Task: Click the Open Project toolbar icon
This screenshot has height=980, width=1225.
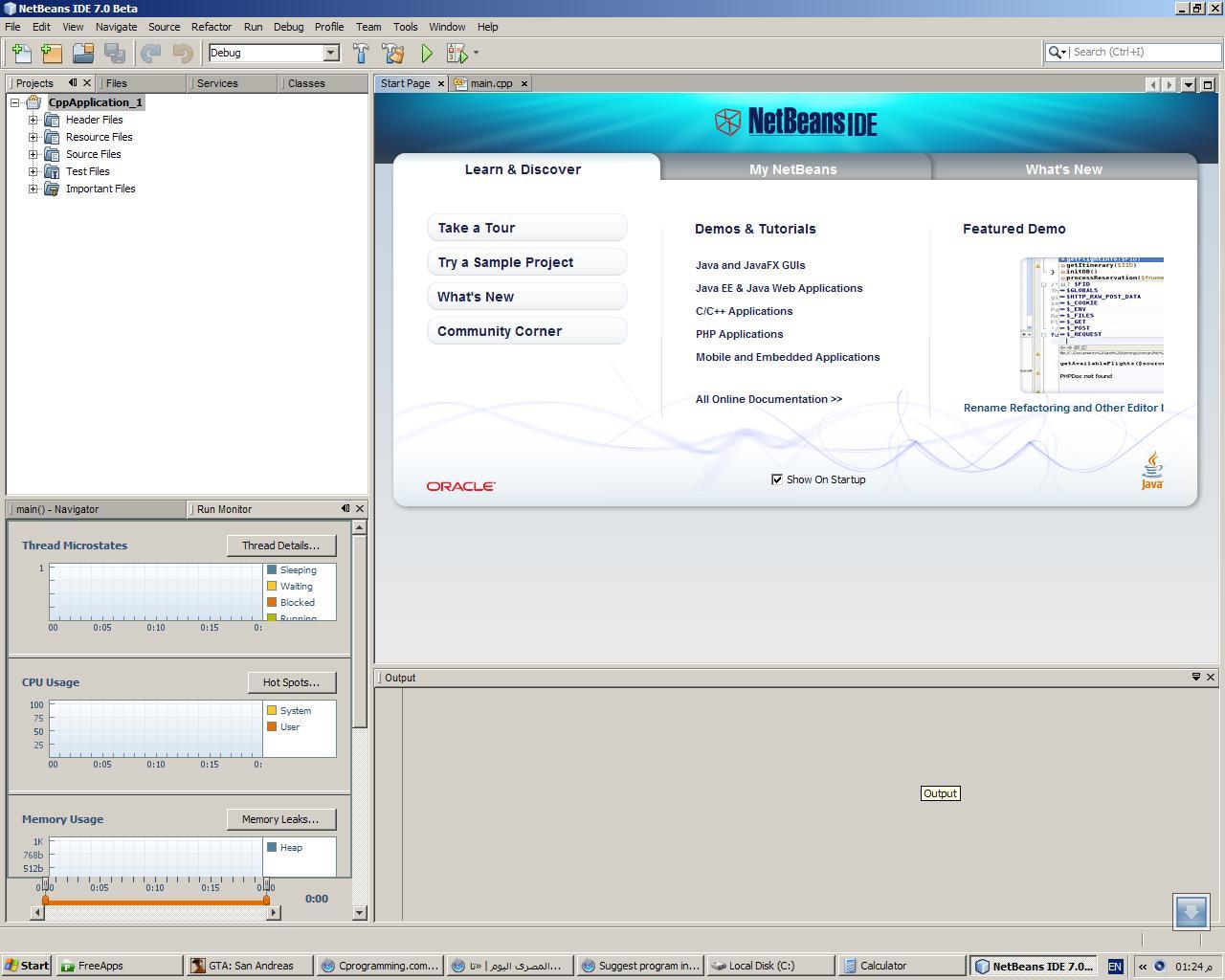Action: point(83,54)
